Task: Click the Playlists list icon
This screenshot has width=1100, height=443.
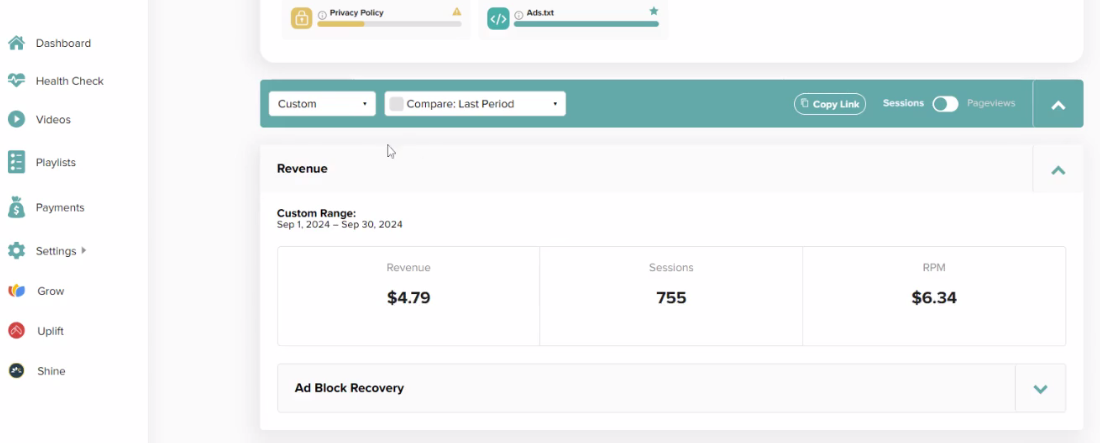Action: [x=16, y=162]
